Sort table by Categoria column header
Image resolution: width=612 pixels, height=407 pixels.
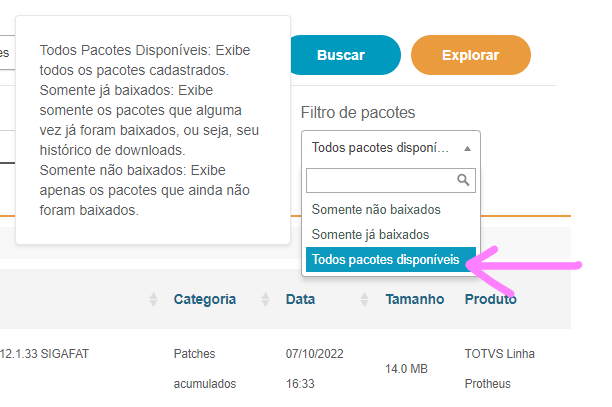(x=205, y=299)
